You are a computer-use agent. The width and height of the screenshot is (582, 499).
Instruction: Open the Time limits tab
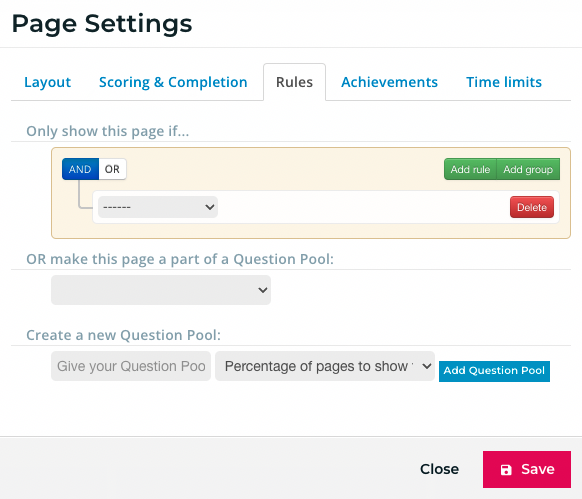[504, 82]
